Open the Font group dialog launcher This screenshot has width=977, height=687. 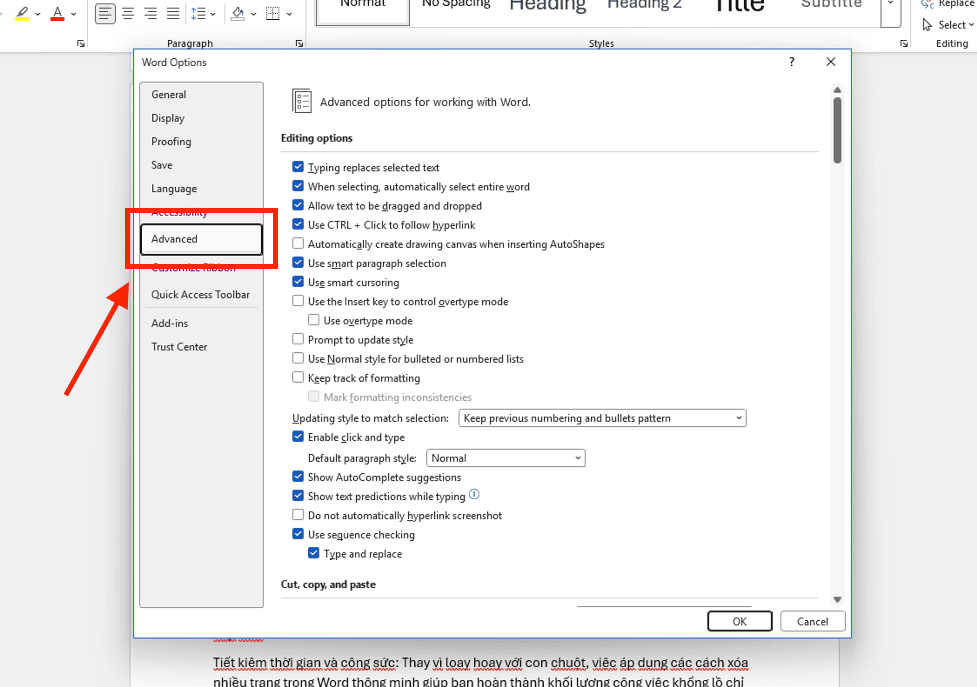[x=80, y=44]
